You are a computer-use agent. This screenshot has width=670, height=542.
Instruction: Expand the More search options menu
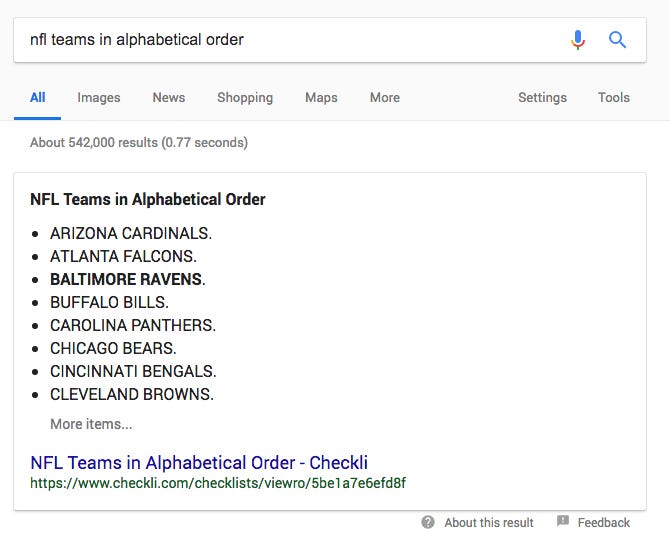click(x=385, y=97)
